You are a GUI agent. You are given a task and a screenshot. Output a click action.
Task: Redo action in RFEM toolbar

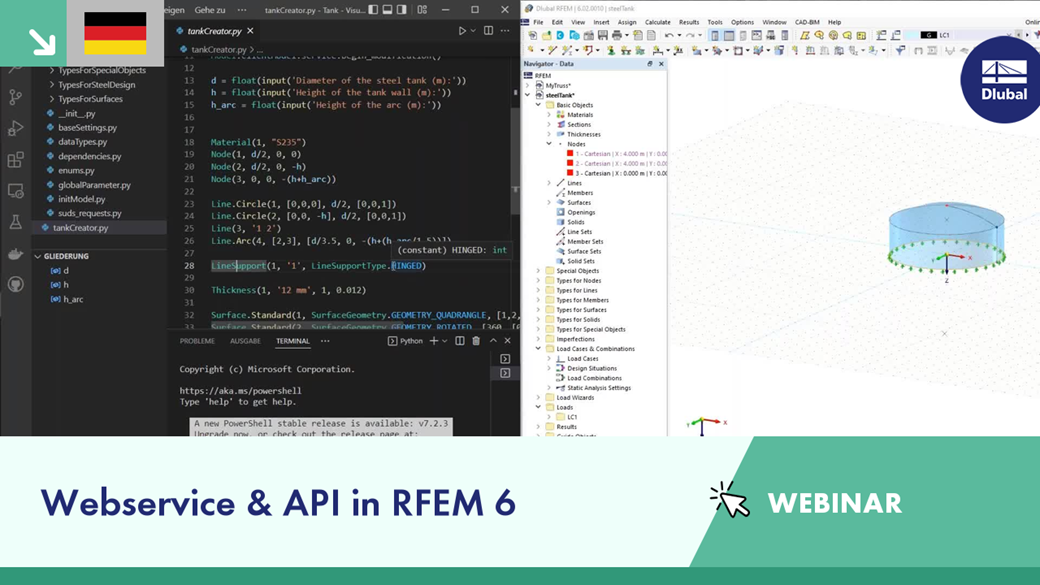tap(690, 35)
